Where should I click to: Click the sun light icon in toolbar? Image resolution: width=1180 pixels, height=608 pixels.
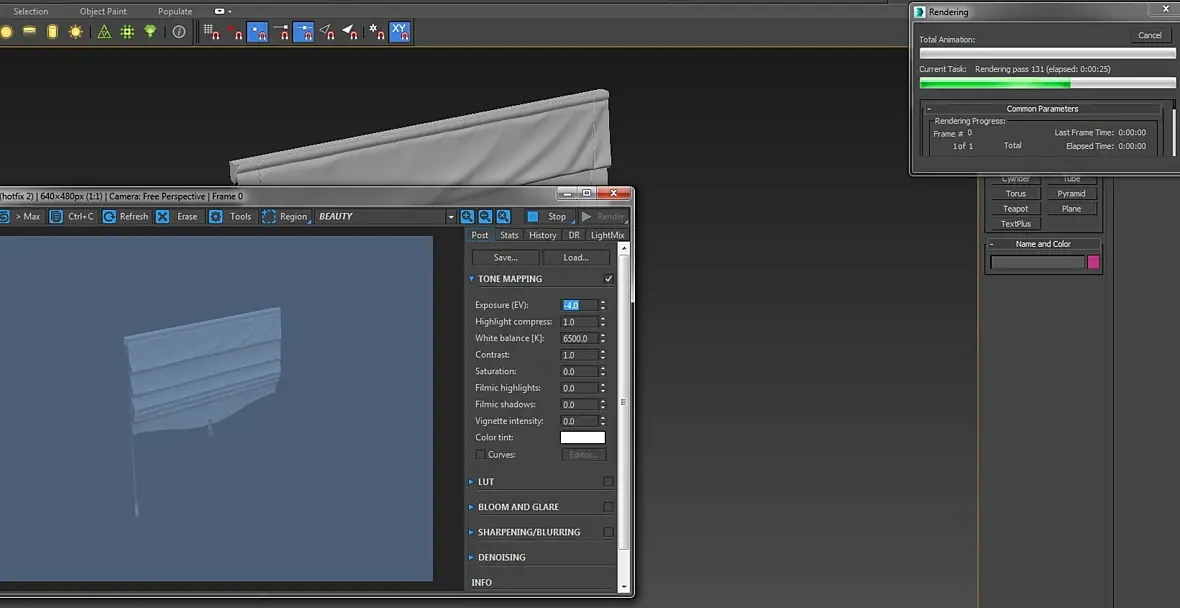(x=75, y=32)
